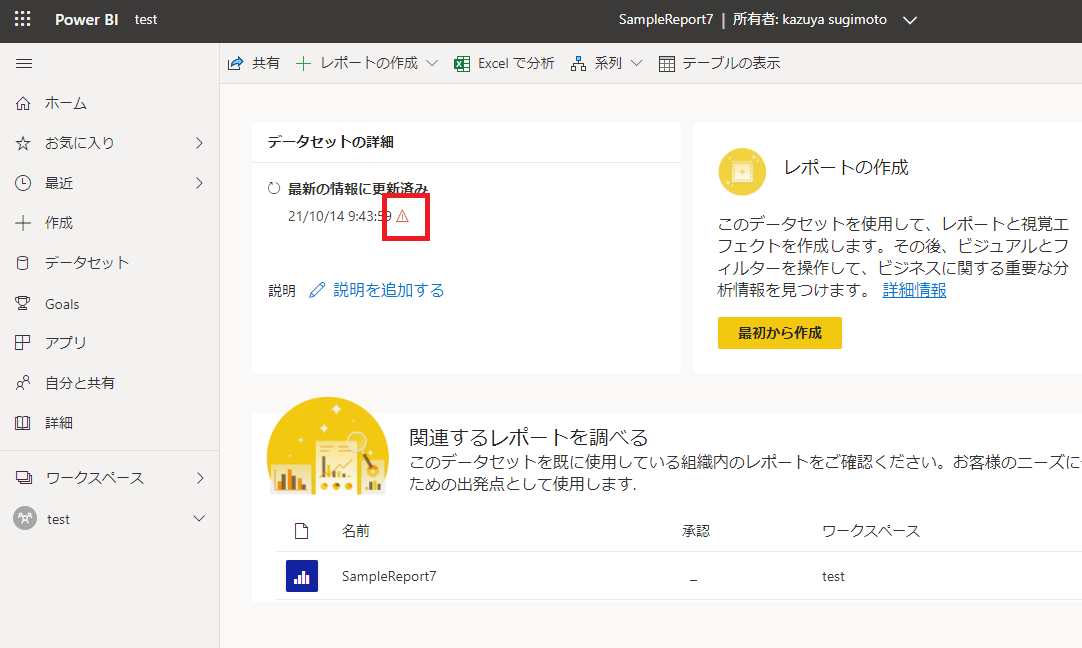
Task: Click the test workspace cell in SampleReport7 row
Action: coord(833,576)
